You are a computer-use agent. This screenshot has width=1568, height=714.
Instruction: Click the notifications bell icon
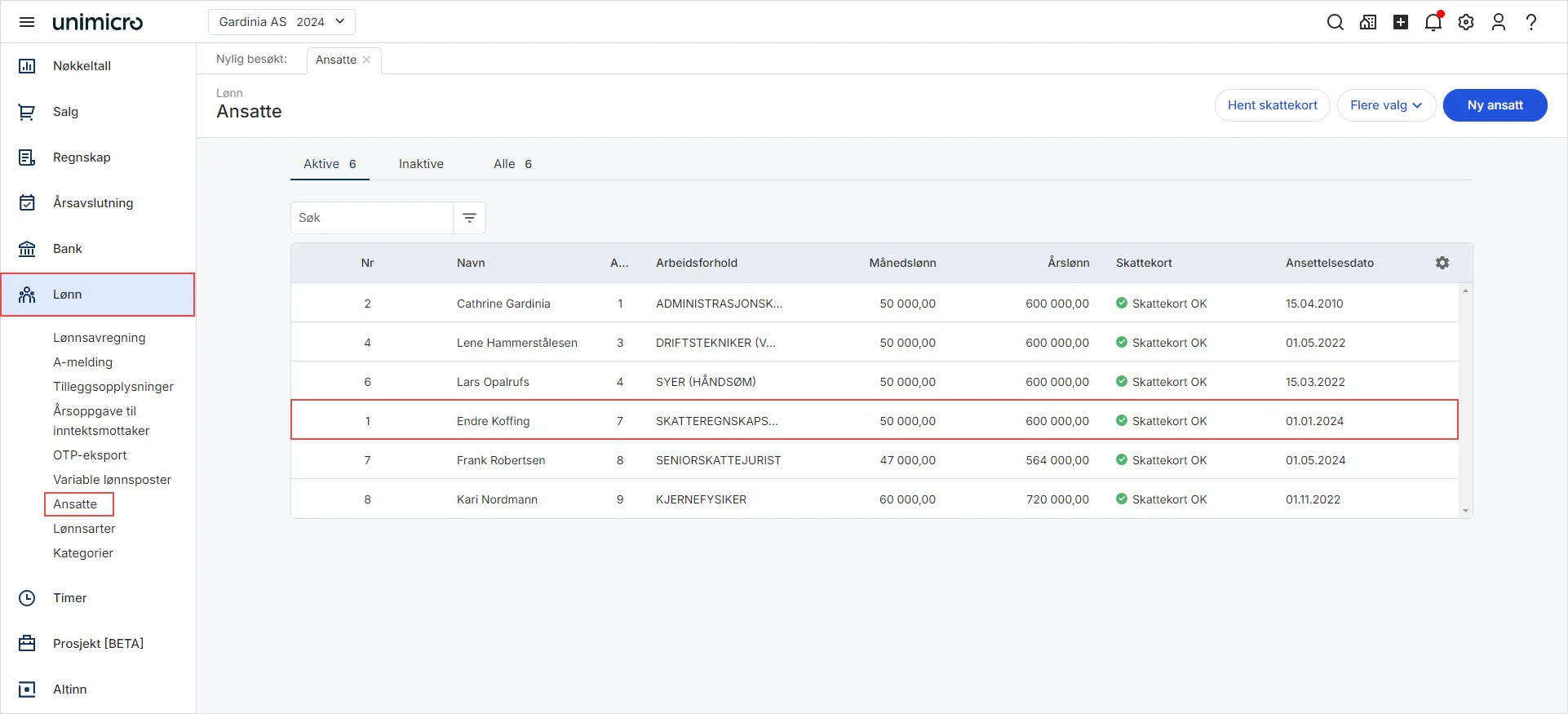pos(1433,22)
